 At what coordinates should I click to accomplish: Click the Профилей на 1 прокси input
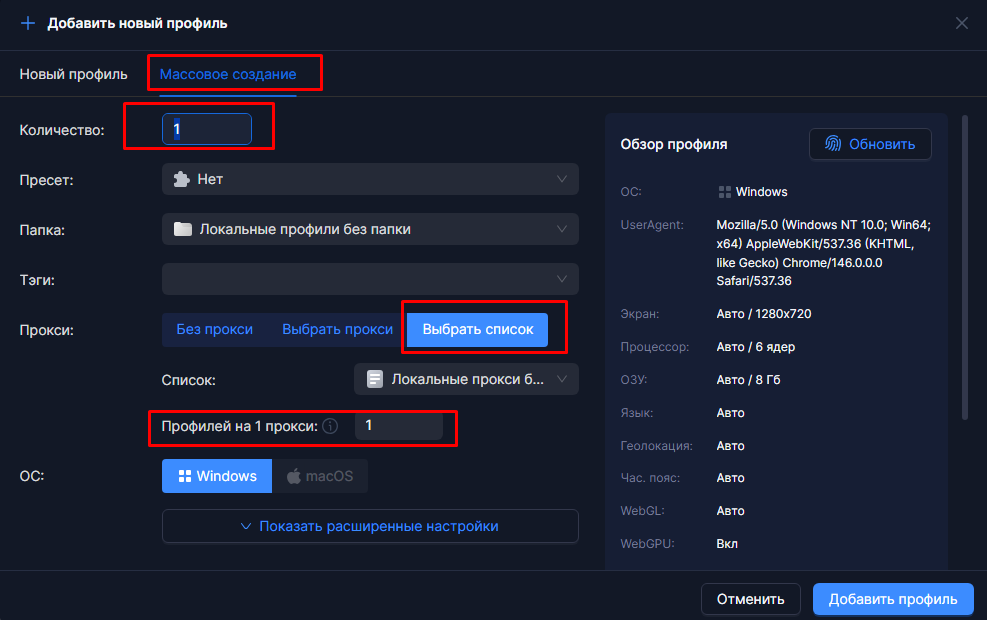398,426
